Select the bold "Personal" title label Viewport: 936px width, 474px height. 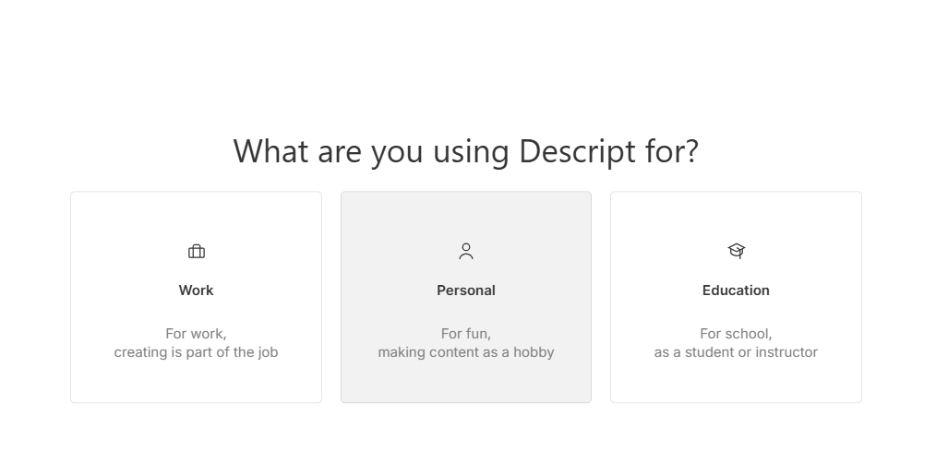point(466,290)
